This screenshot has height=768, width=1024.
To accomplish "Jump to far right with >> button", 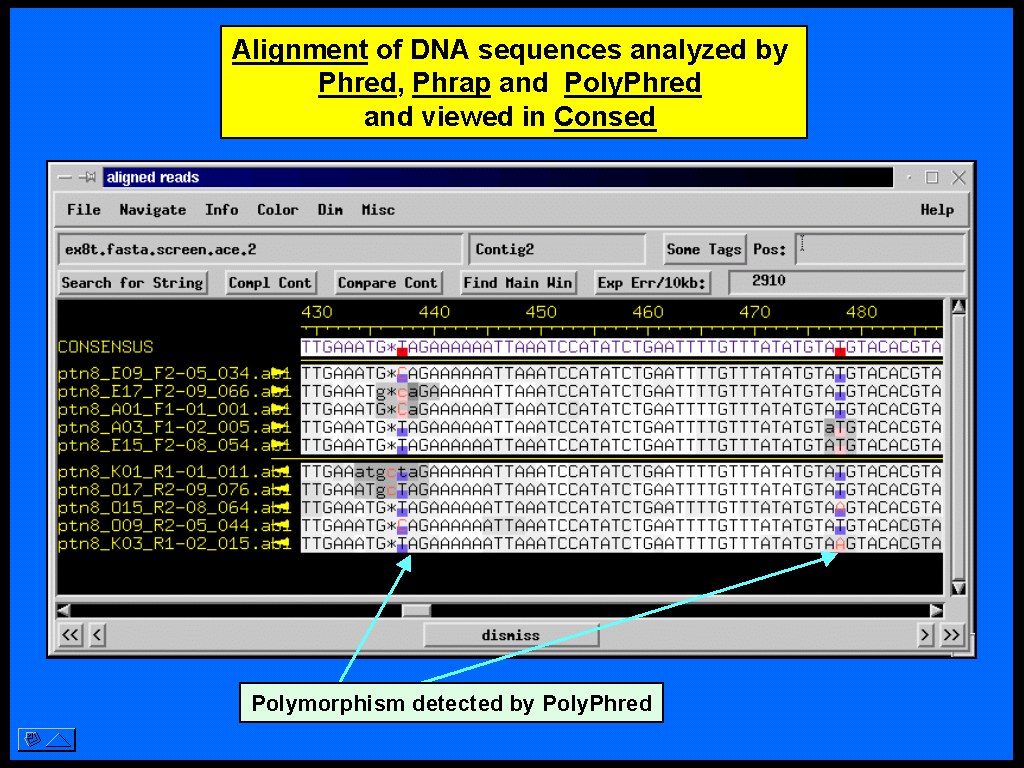I will tap(951, 635).
